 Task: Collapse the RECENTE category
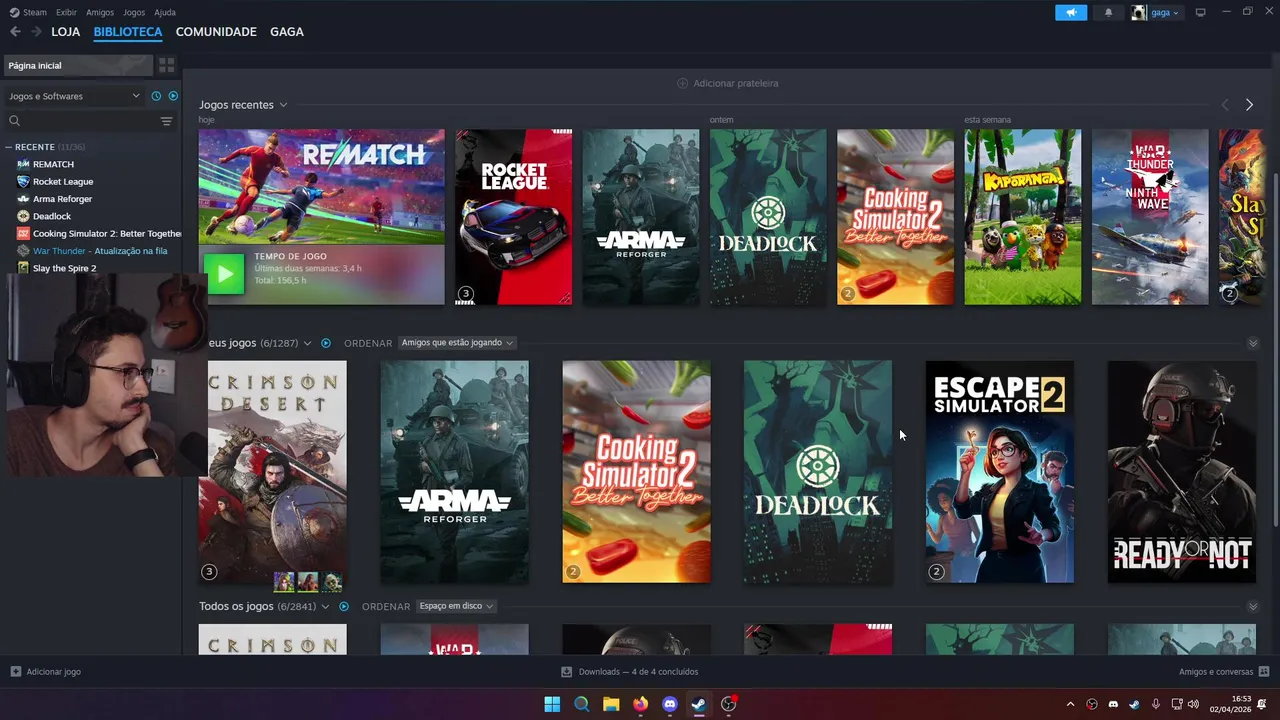tap(9, 147)
